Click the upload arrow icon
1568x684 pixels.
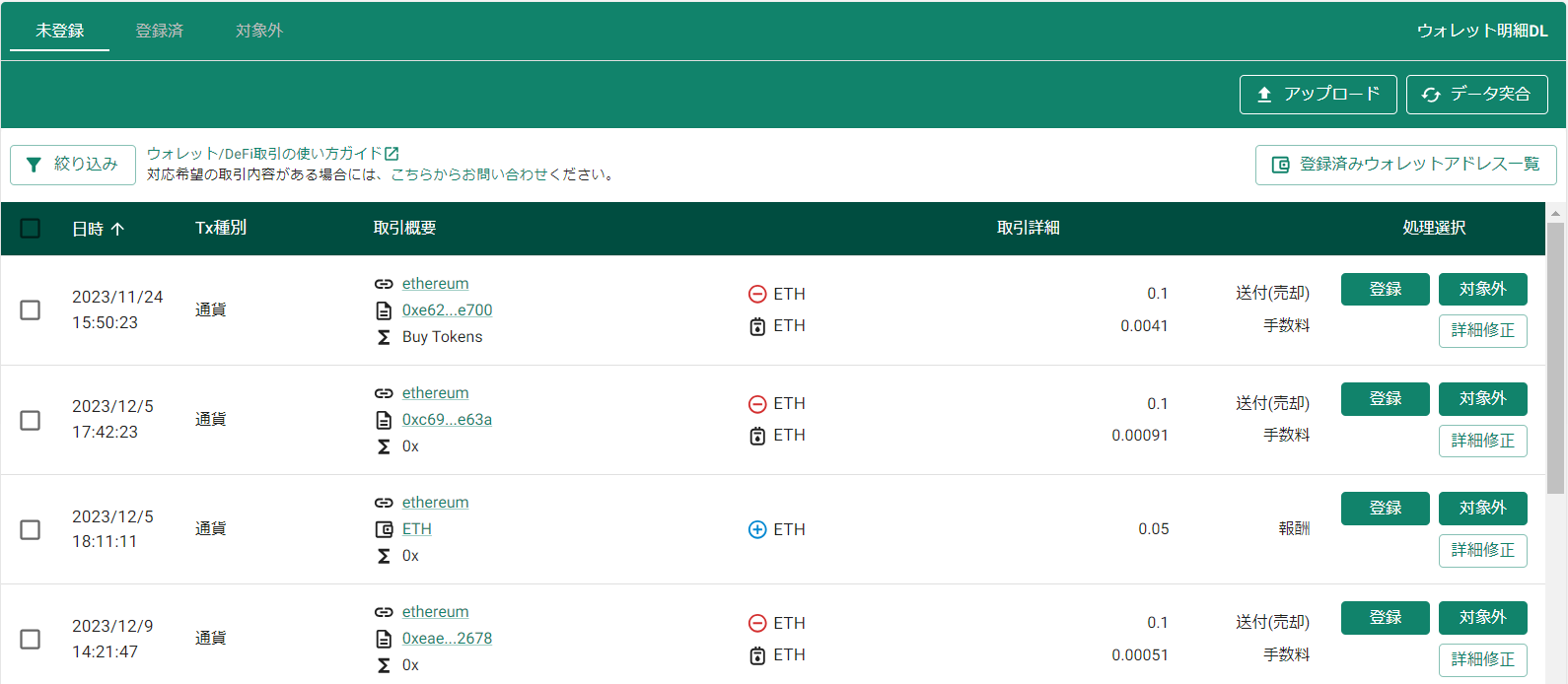[1264, 95]
